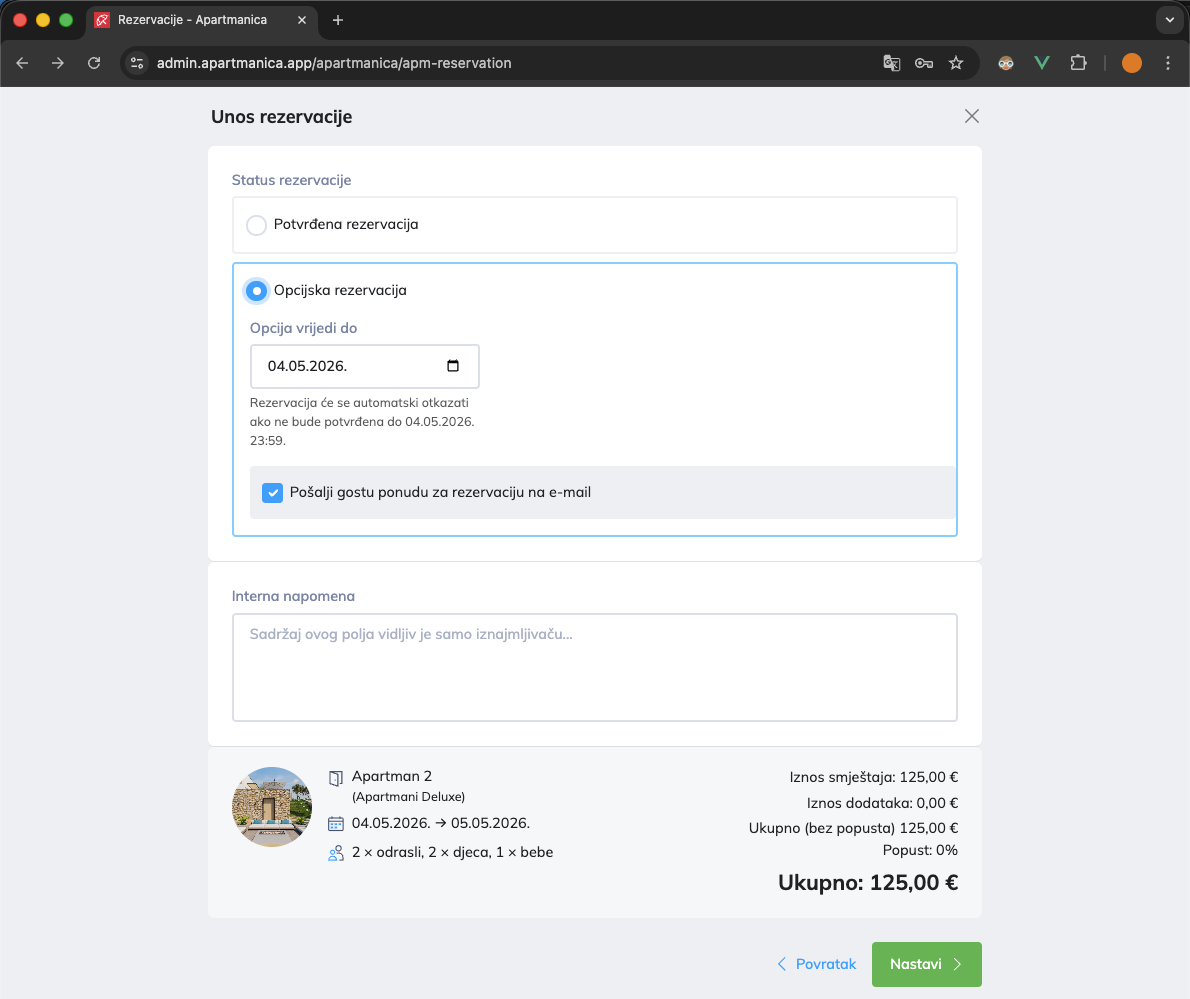
Task: Click the door icon beside Apartman 2
Action: (335, 778)
